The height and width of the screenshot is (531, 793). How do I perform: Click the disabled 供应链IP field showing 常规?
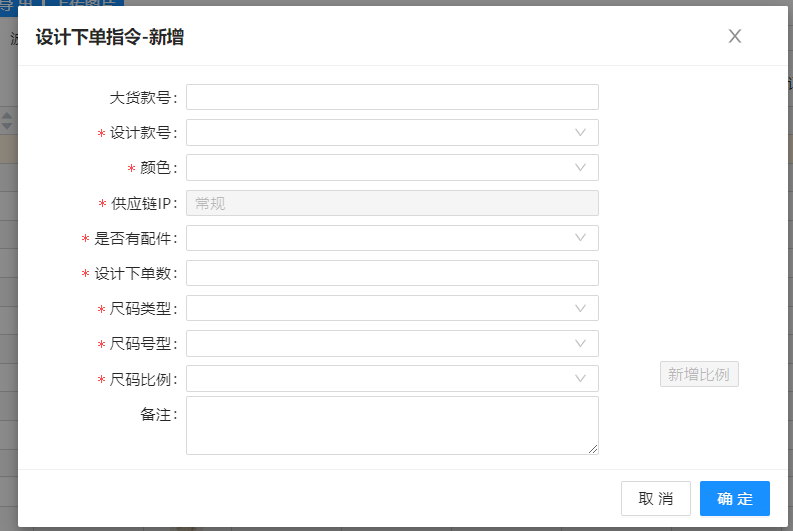click(x=392, y=203)
